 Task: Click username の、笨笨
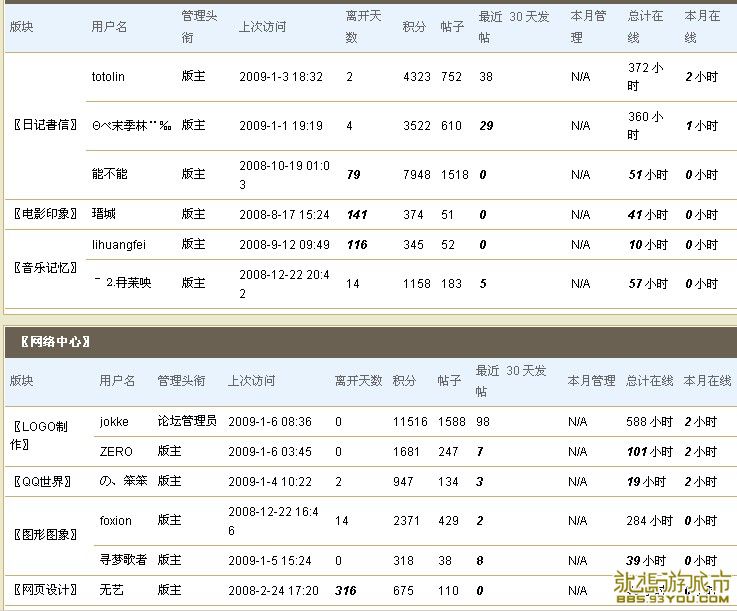coord(123,481)
